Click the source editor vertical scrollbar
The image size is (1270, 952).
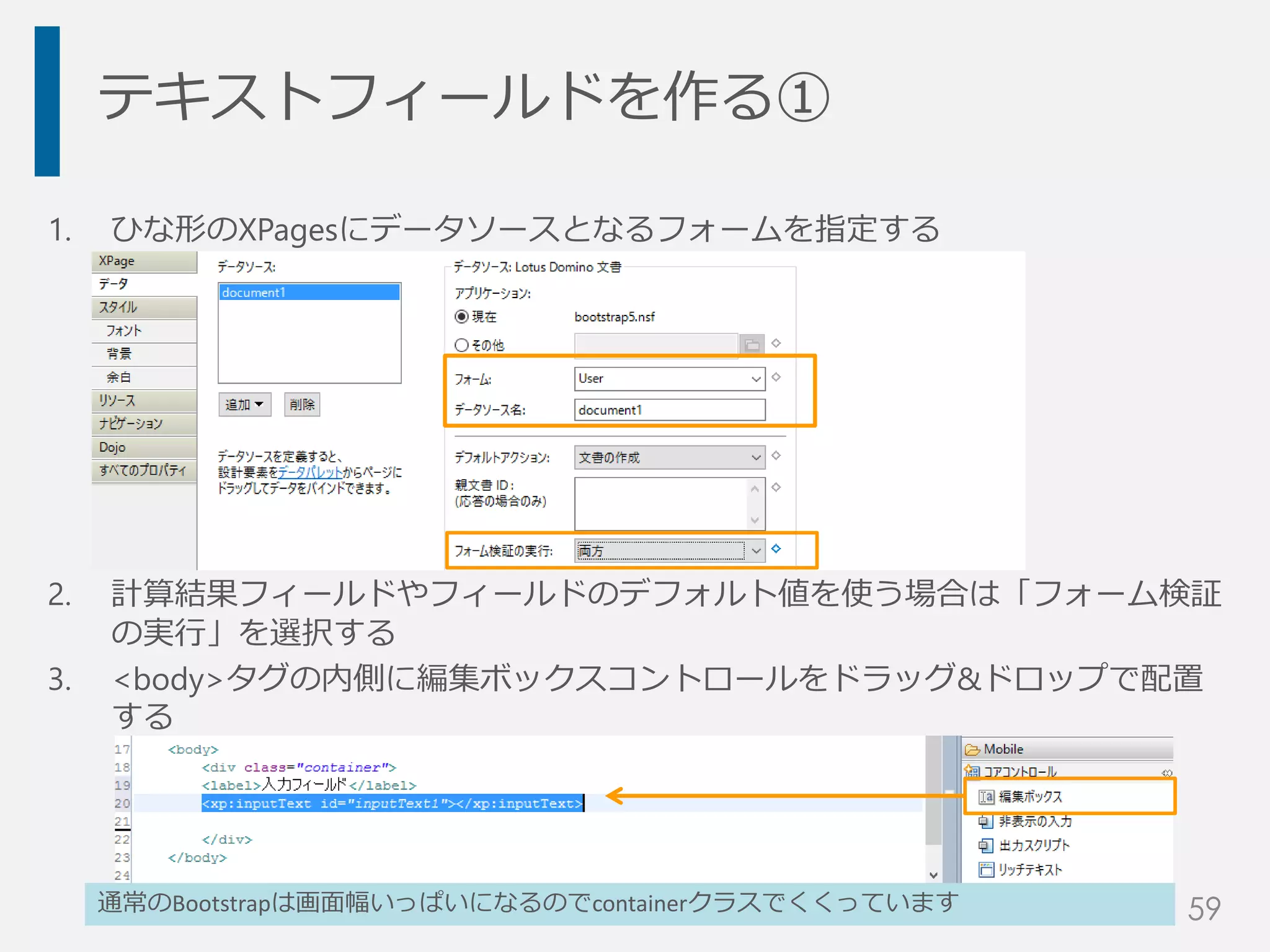click(933, 790)
